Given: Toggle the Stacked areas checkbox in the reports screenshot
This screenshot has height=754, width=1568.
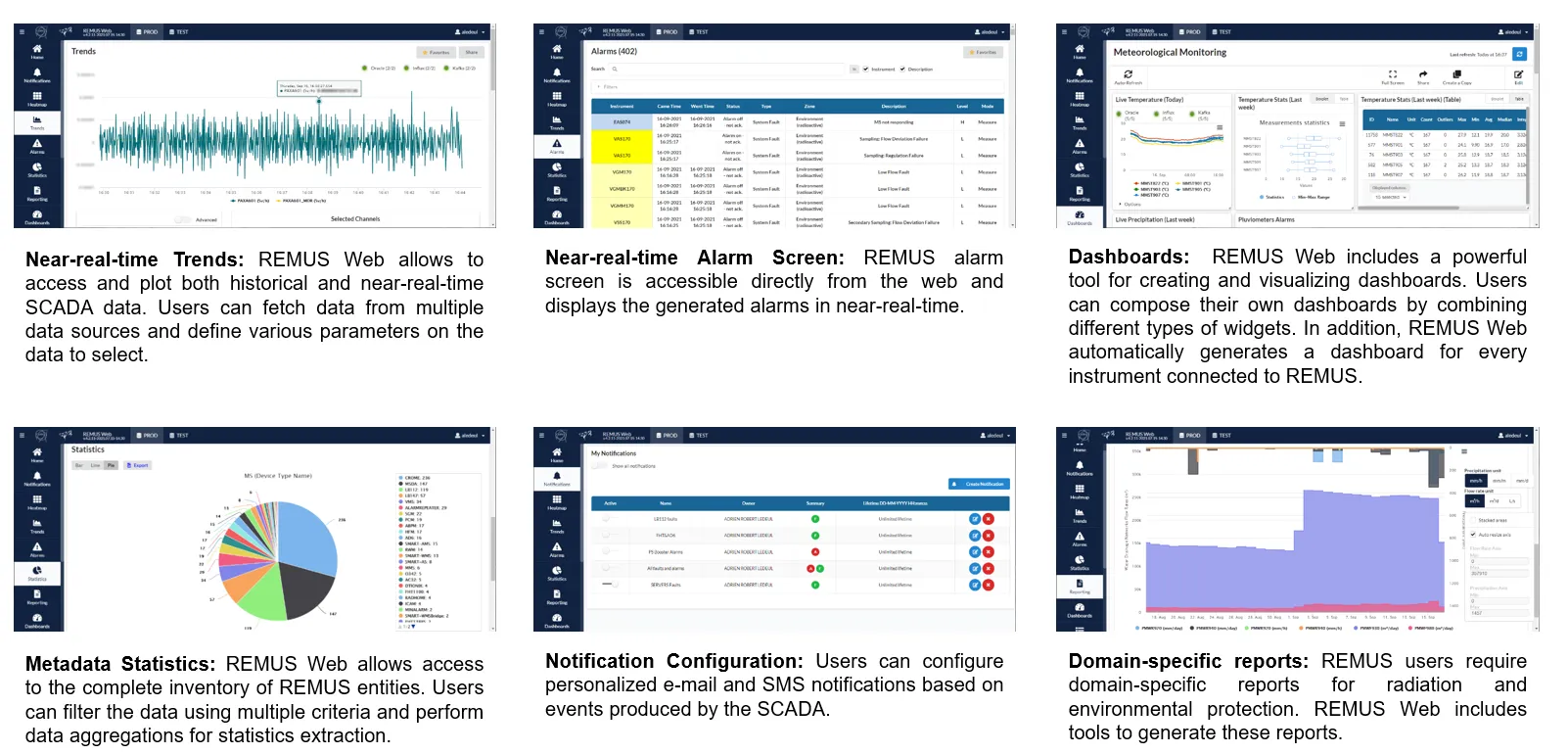Looking at the screenshot, I should (x=1473, y=520).
